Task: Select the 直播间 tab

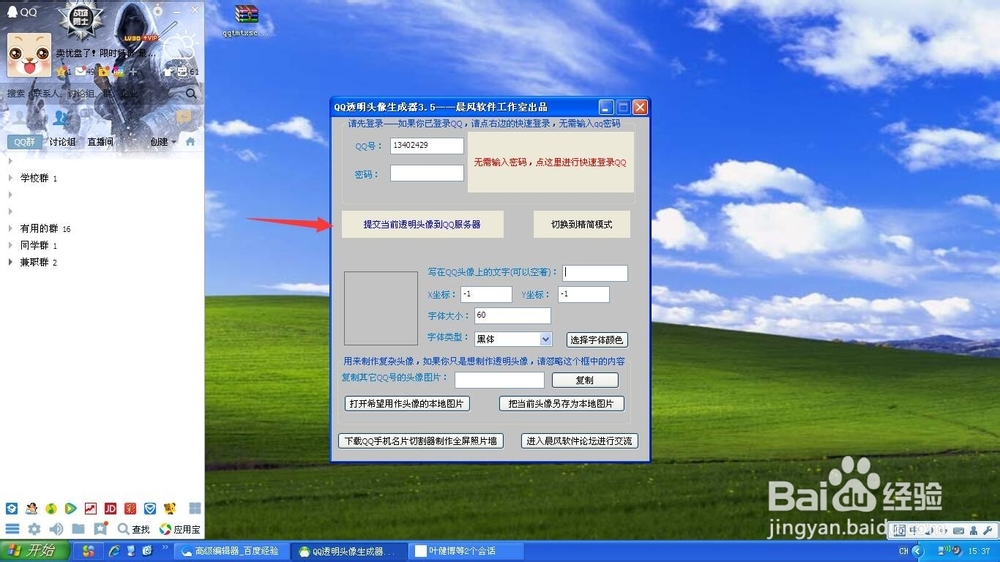Action: point(100,142)
